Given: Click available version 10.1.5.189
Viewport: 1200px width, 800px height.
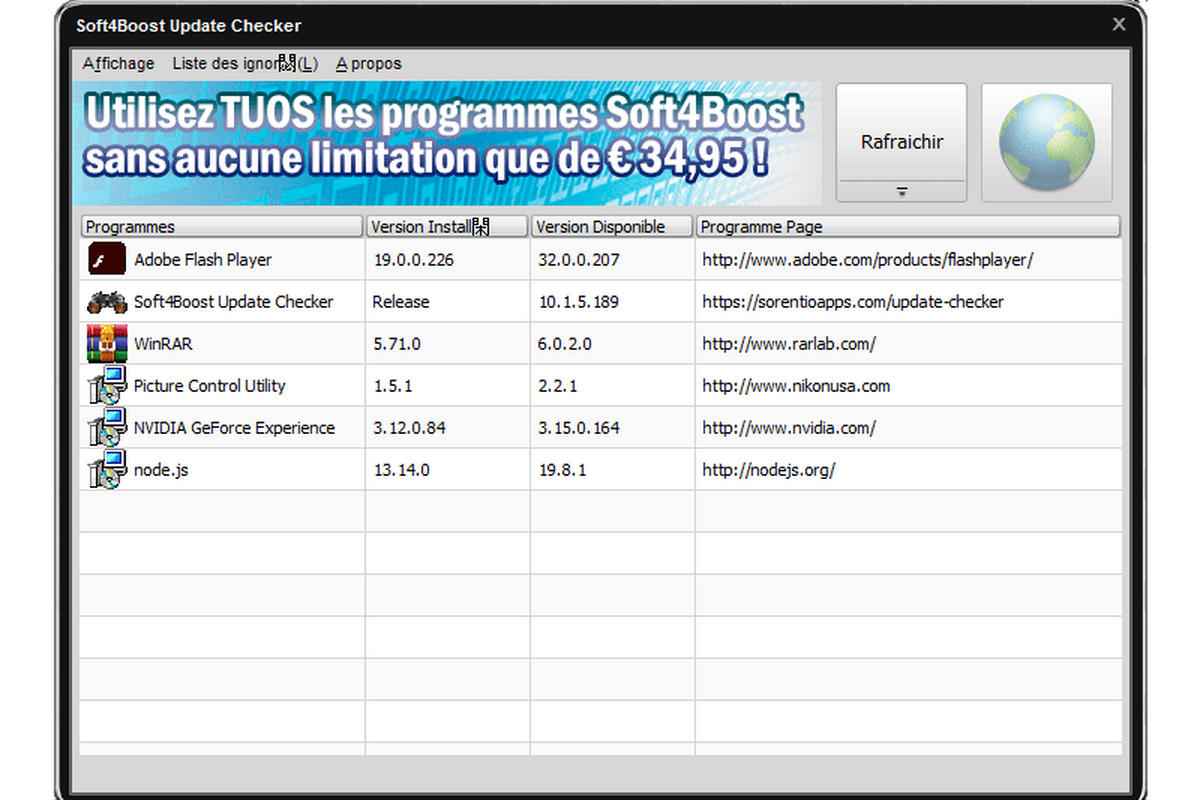Looking at the screenshot, I should click(578, 302).
